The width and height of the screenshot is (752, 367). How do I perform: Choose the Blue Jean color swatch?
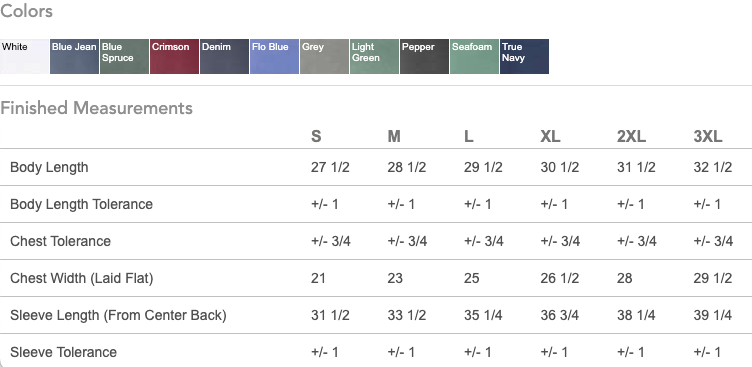coord(74,57)
